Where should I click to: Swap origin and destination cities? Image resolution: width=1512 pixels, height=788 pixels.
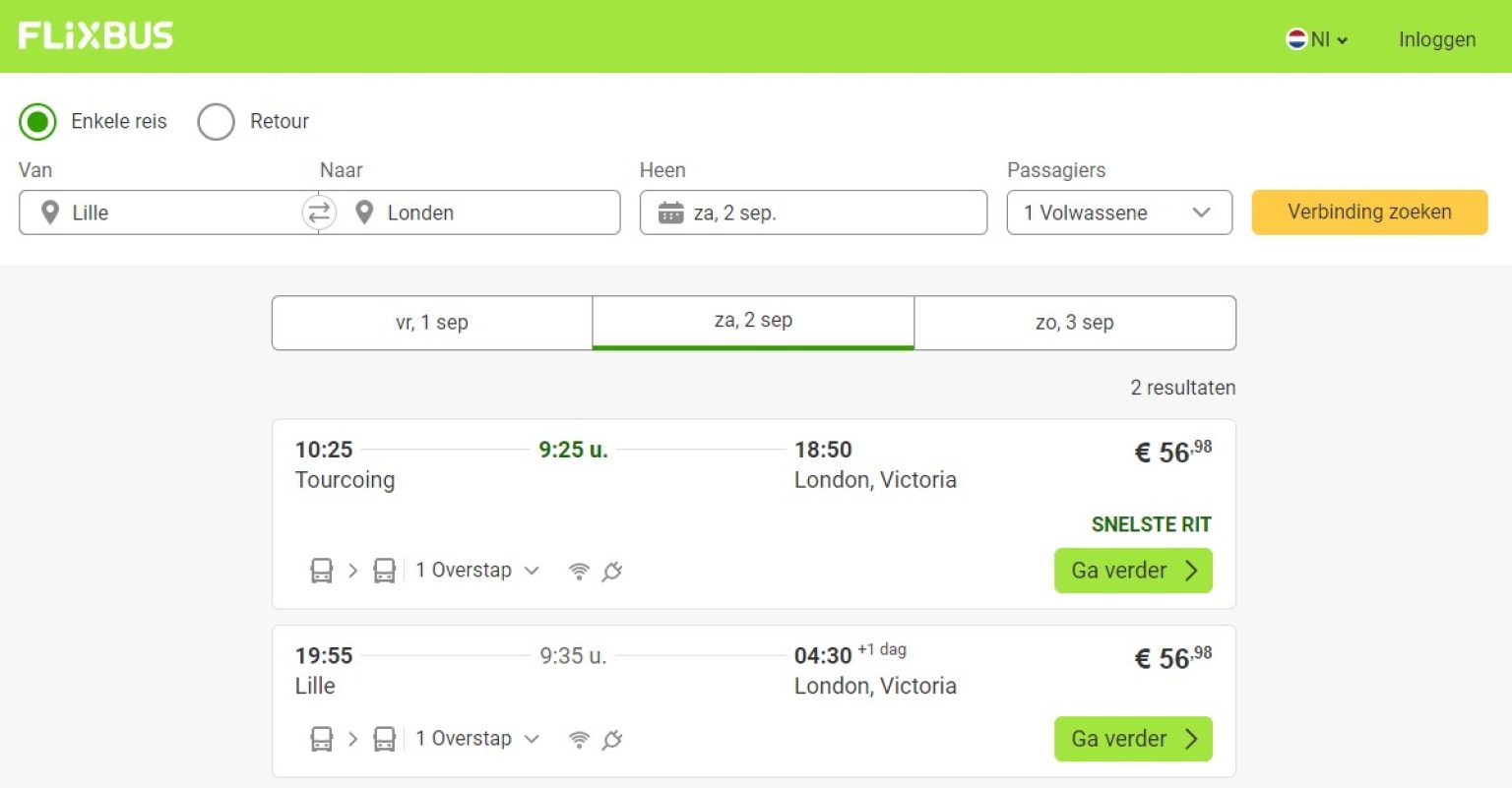[x=319, y=212]
